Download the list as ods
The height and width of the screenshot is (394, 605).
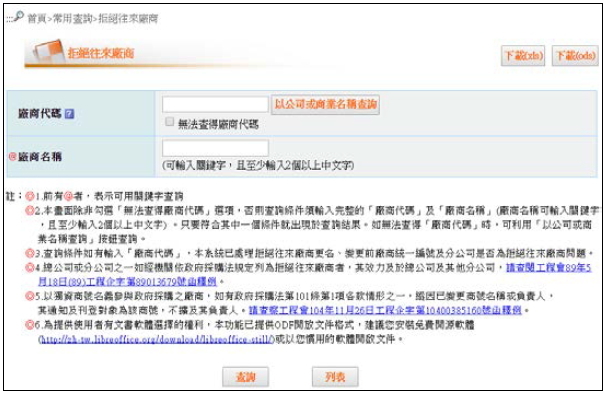click(x=575, y=56)
